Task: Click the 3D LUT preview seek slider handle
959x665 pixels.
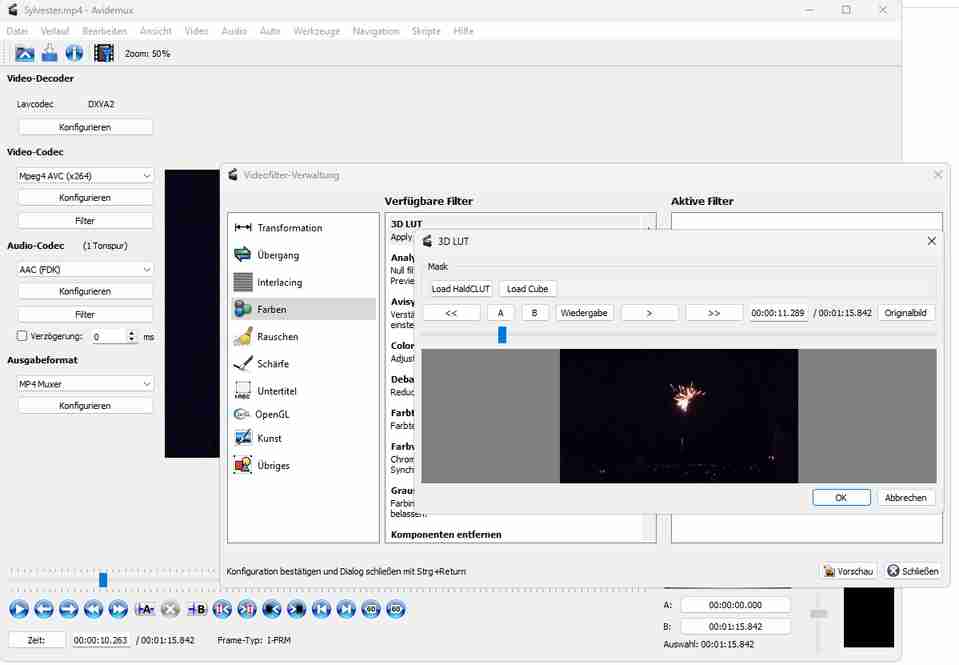Action: 502,335
